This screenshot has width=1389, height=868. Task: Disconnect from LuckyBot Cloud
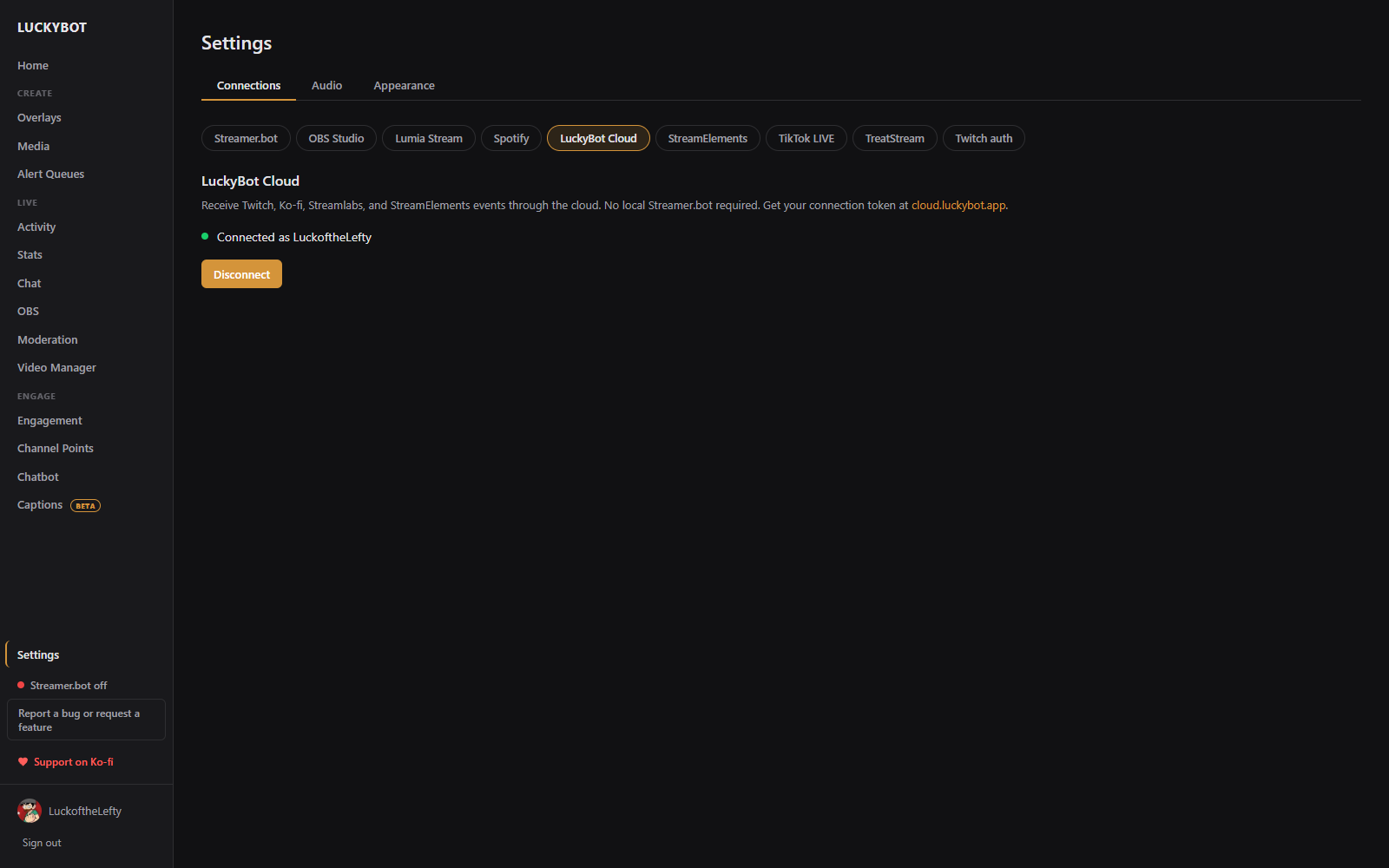tap(241, 274)
